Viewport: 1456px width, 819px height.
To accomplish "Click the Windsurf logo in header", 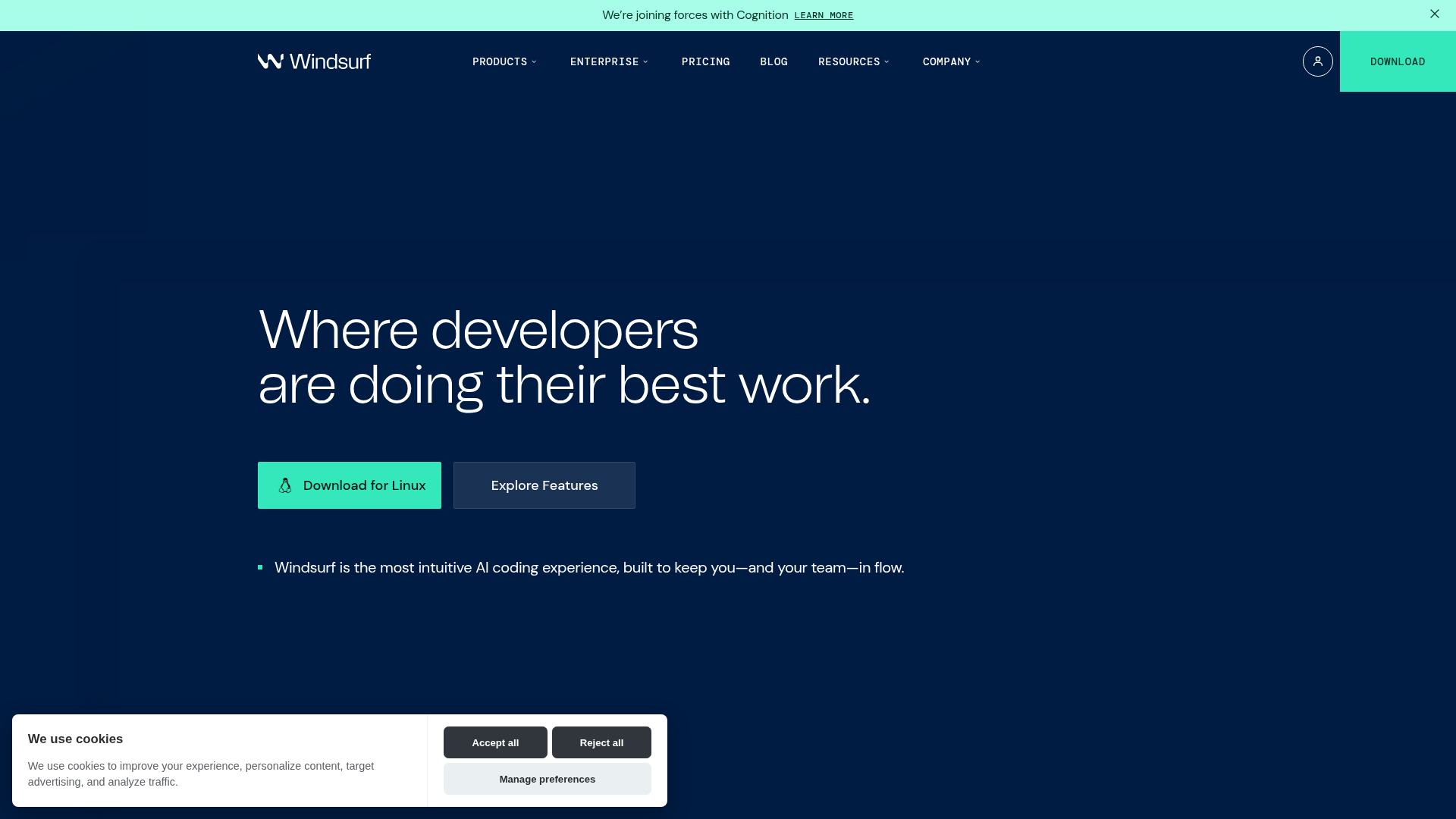I will 271,61.
